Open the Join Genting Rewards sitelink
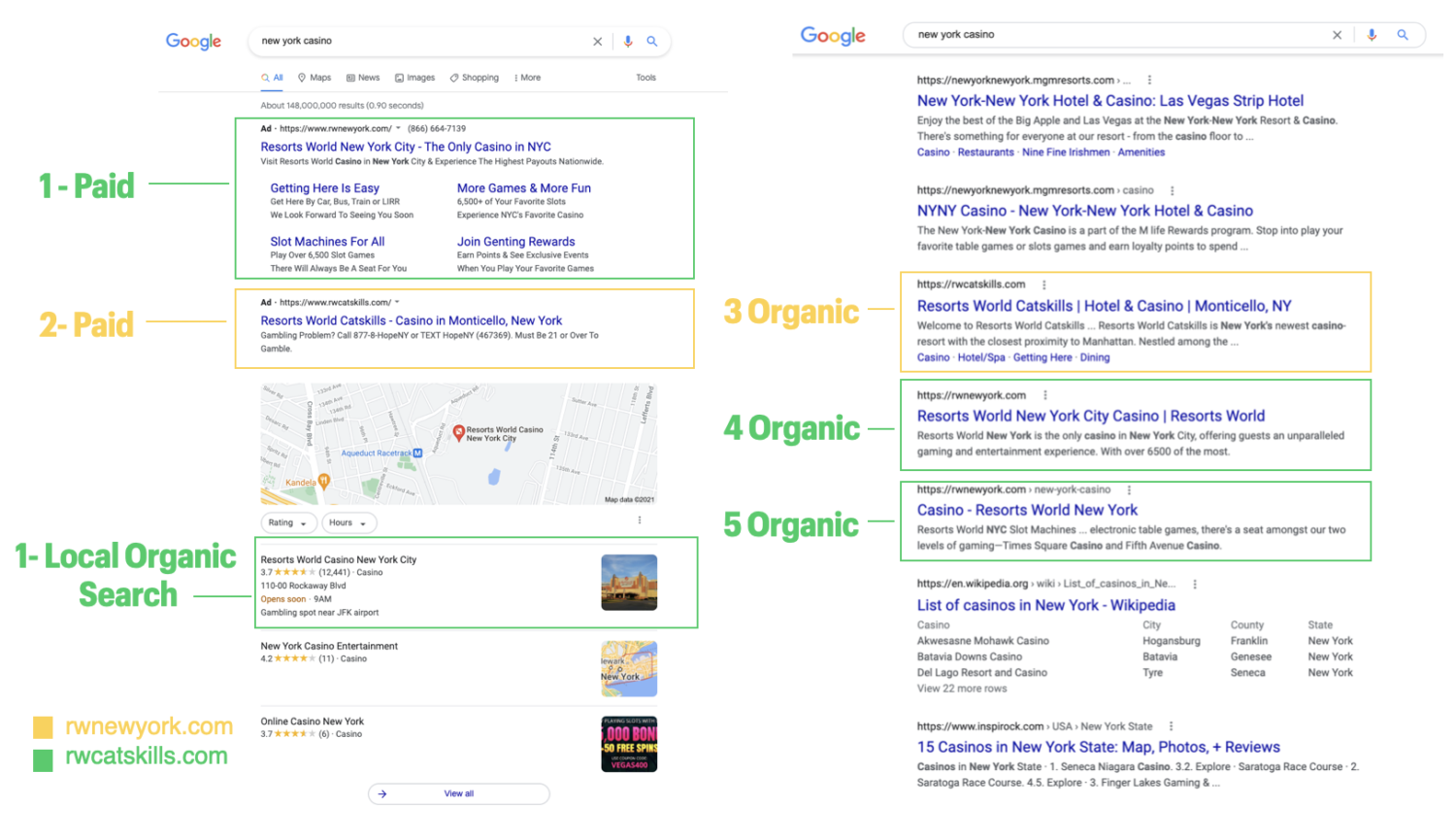This screenshot has height=840, width=1456. click(516, 242)
